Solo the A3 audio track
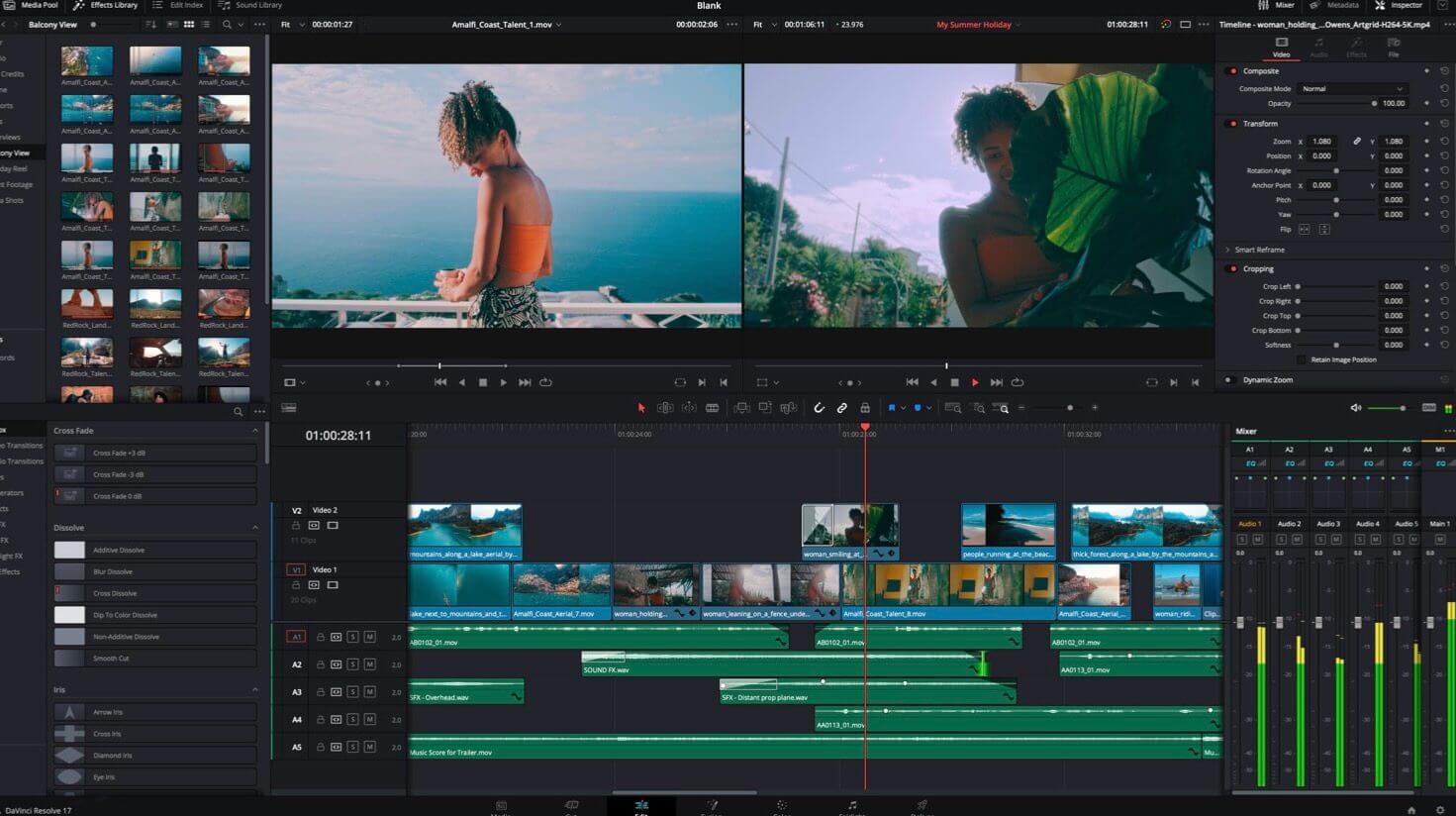This screenshot has height=816, width=1456. 352,691
